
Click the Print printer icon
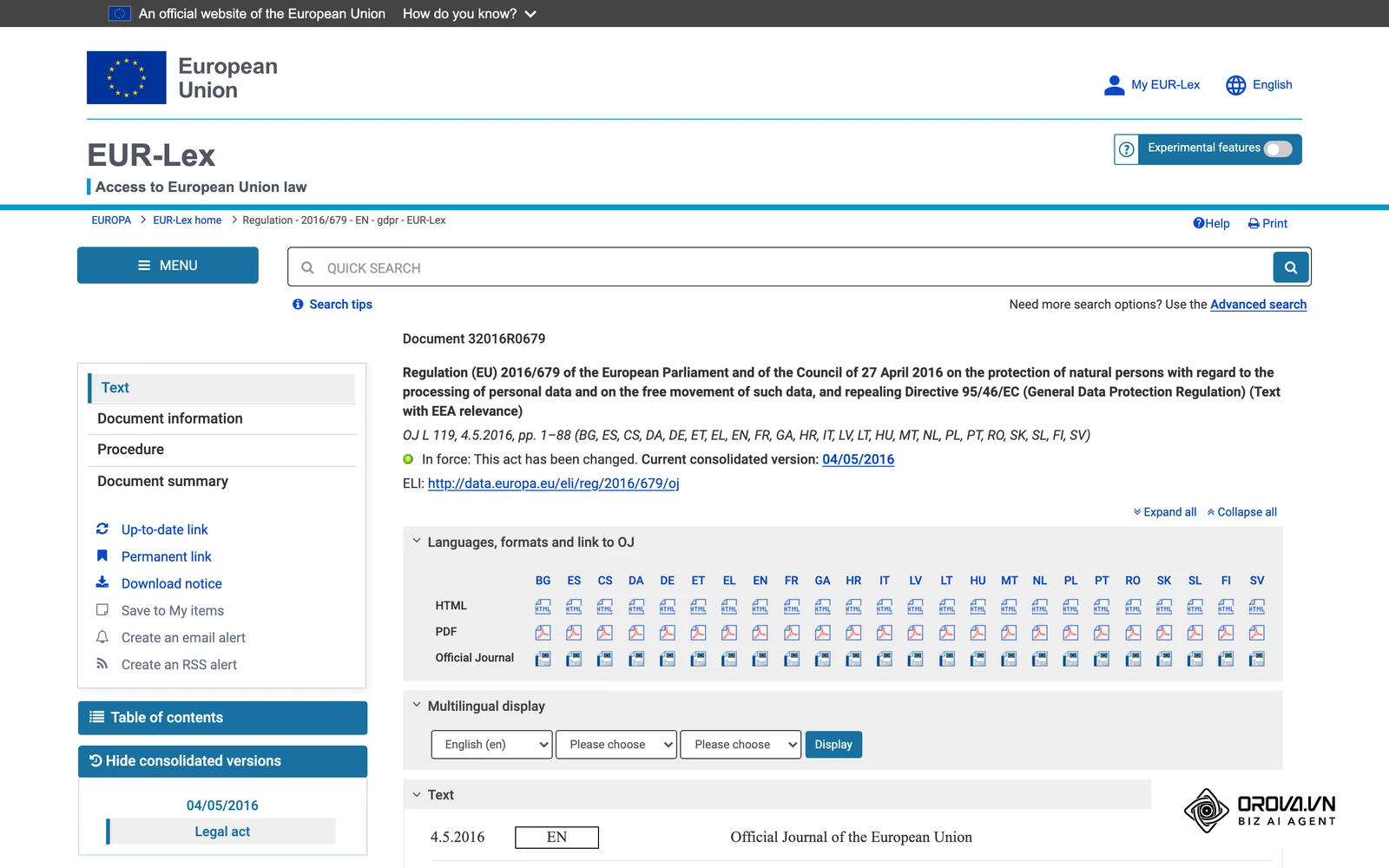(x=1254, y=223)
